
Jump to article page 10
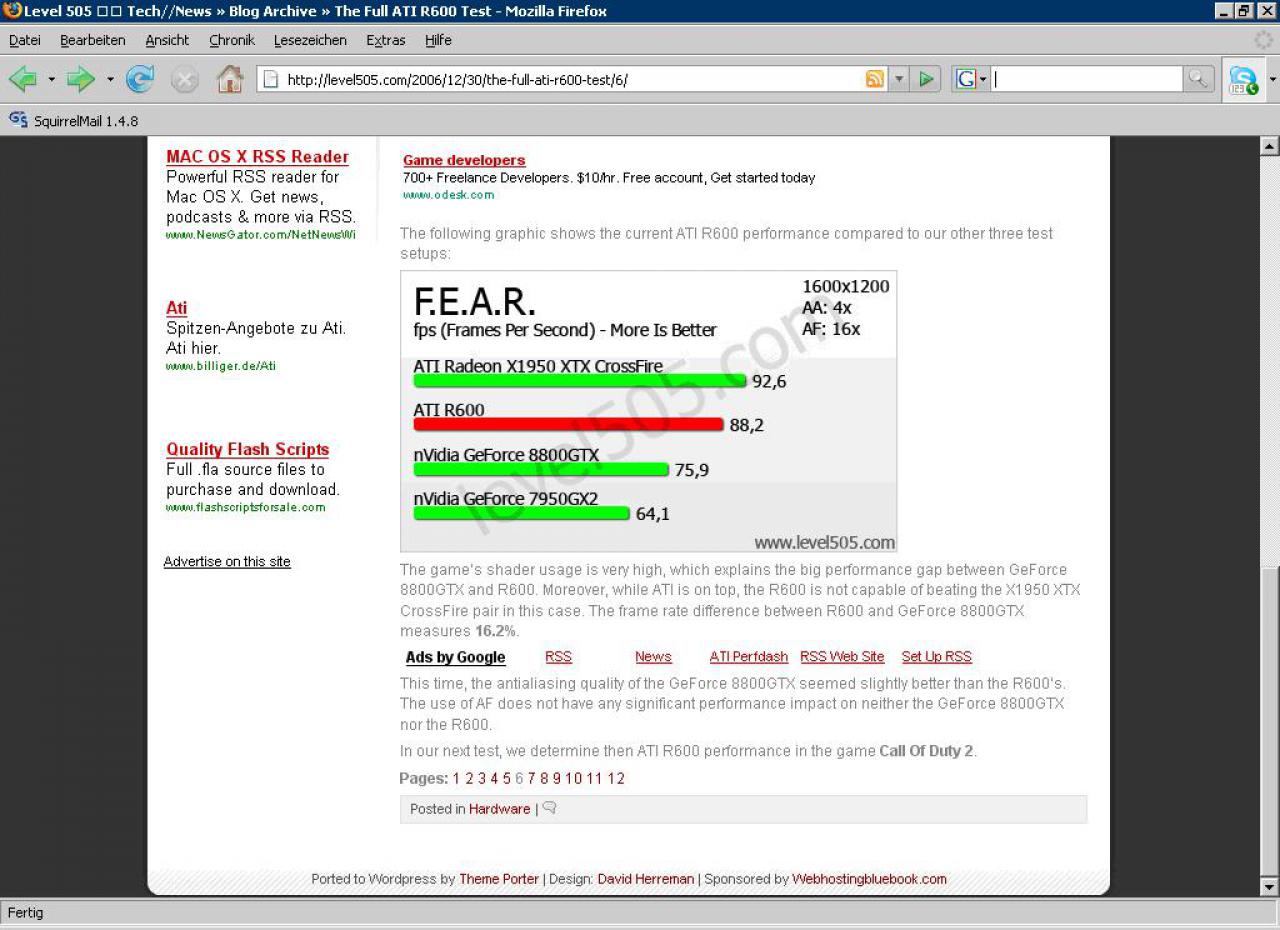574,778
